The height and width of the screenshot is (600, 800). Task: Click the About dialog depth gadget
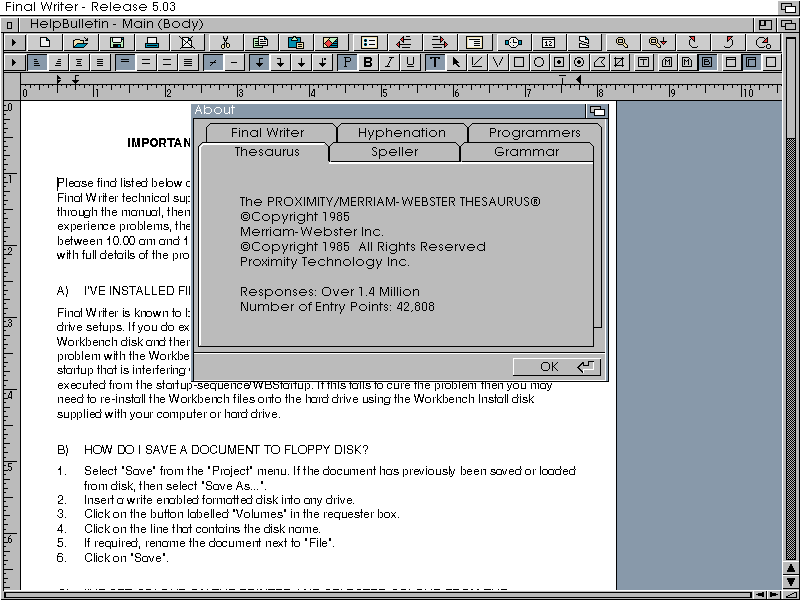(597, 110)
